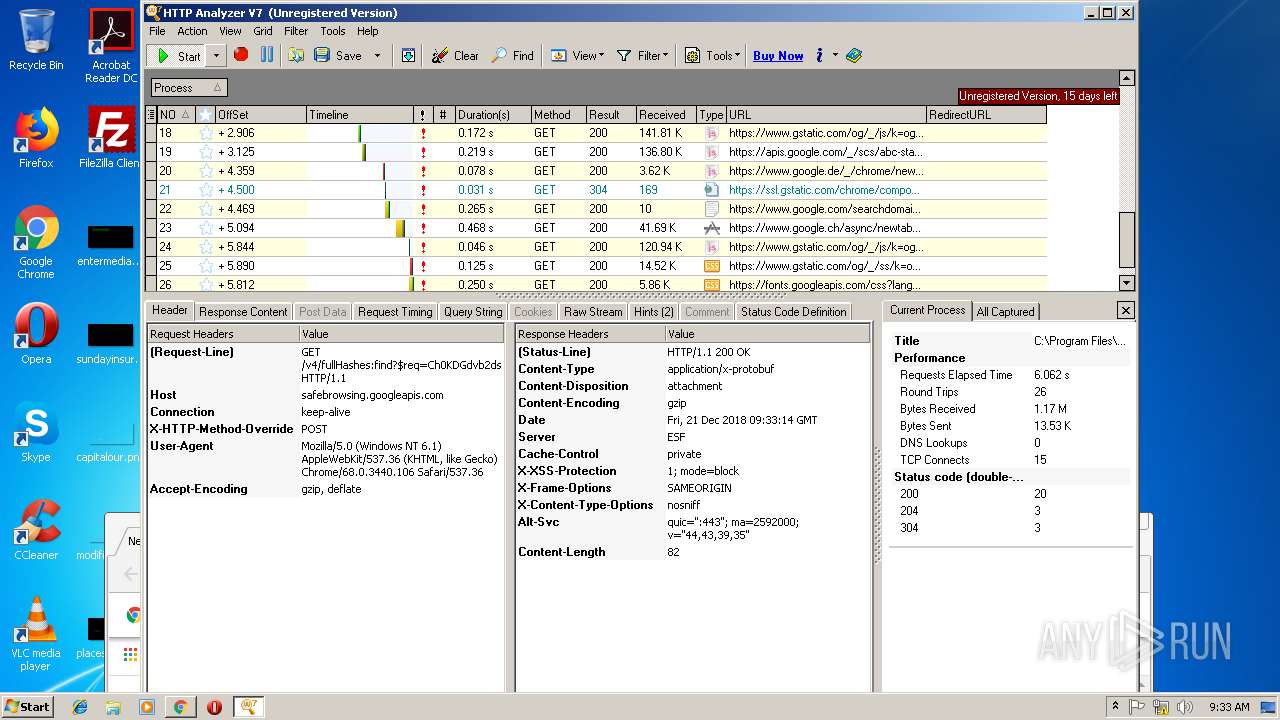Screen dimensions: 1280x720
Task: Click the grid vertical scrollbar thumb
Action: coord(1127,240)
